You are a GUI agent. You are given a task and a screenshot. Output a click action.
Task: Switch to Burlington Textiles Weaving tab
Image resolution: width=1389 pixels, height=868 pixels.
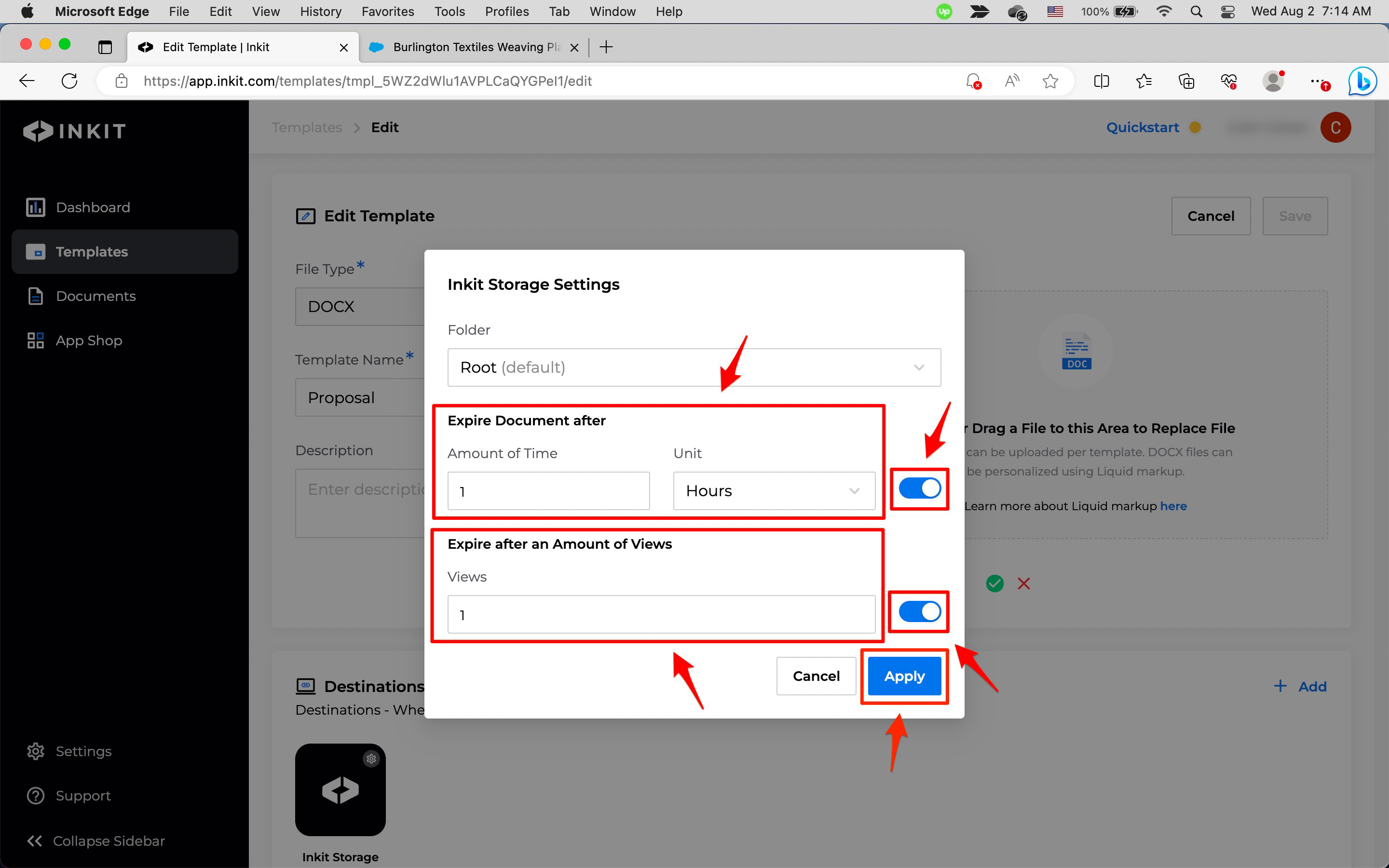click(474, 47)
